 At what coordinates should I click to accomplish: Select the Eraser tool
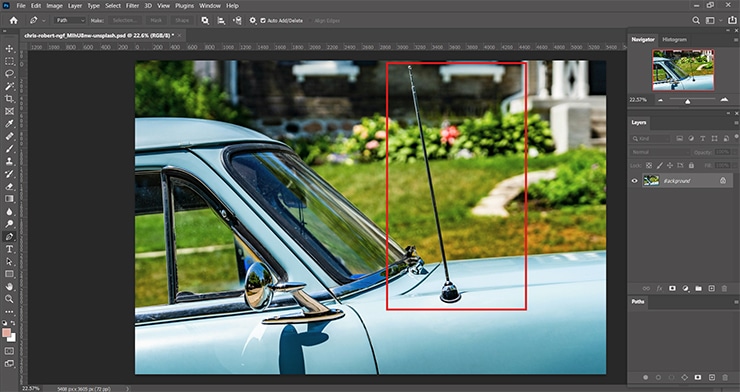[9, 186]
